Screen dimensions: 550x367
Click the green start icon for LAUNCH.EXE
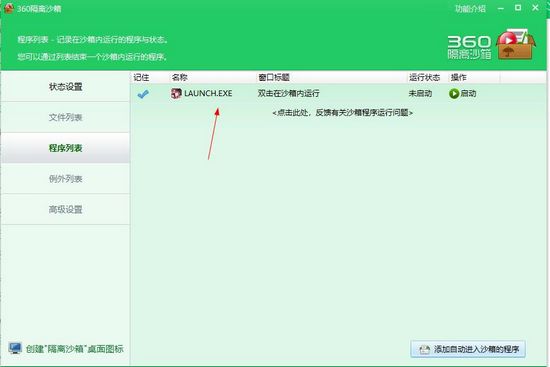click(454, 94)
